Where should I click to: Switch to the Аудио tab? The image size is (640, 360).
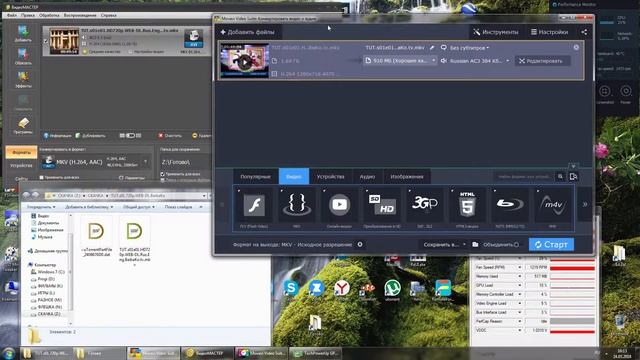pos(367,177)
